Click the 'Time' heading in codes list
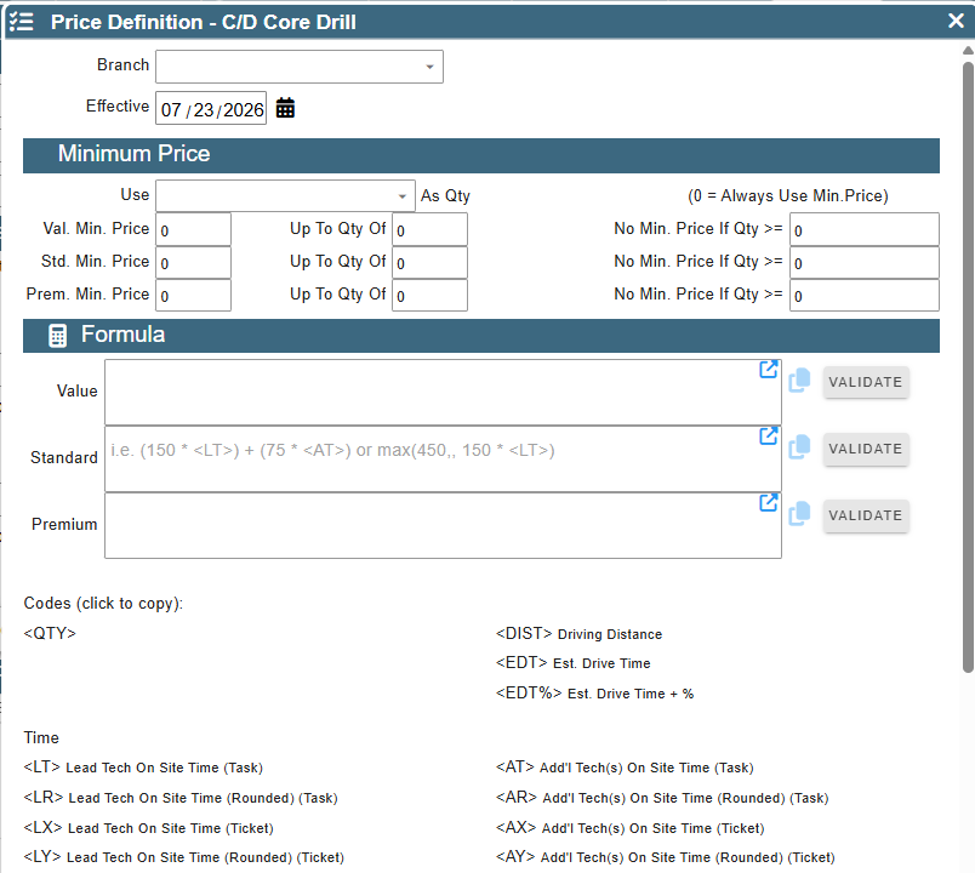The height and width of the screenshot is (873, 975). coord(41,737)
